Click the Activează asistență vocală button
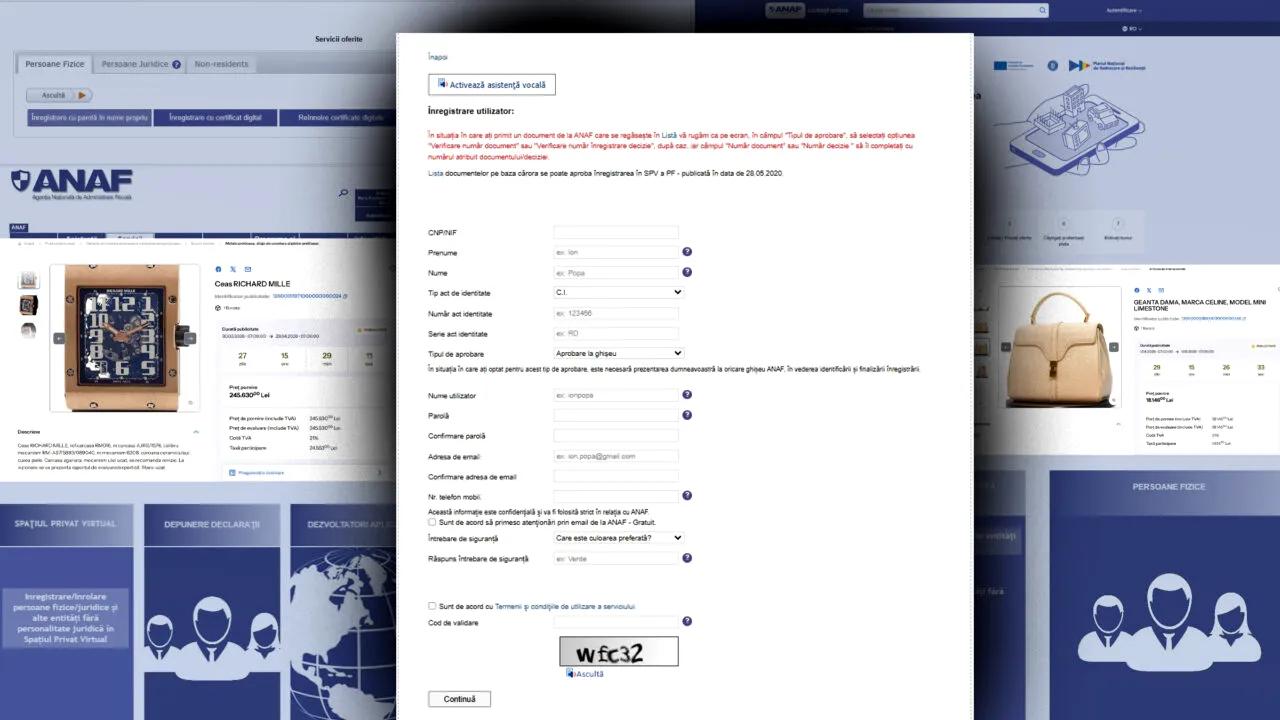 491,85
